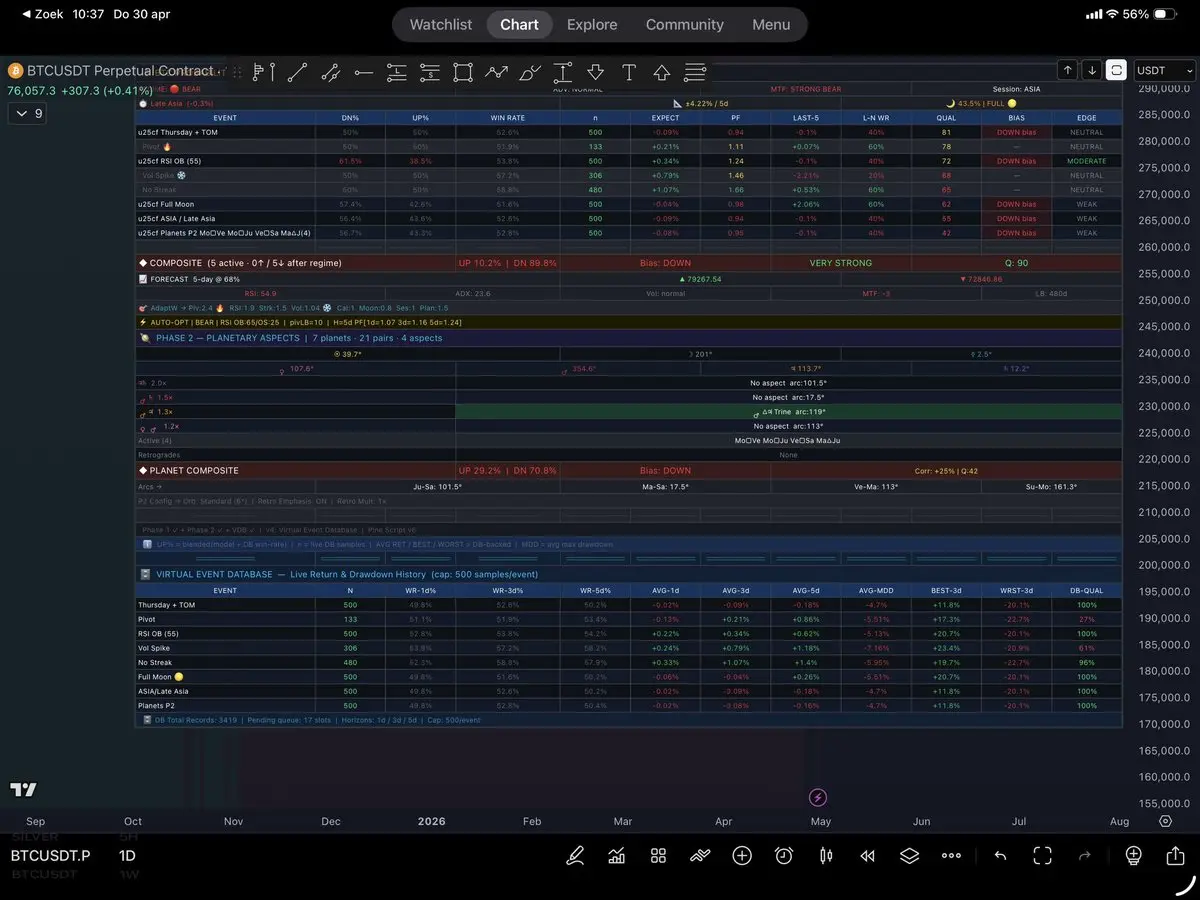
Task: Select the rectangle shape drawing tool
Action: click(462, 72)
